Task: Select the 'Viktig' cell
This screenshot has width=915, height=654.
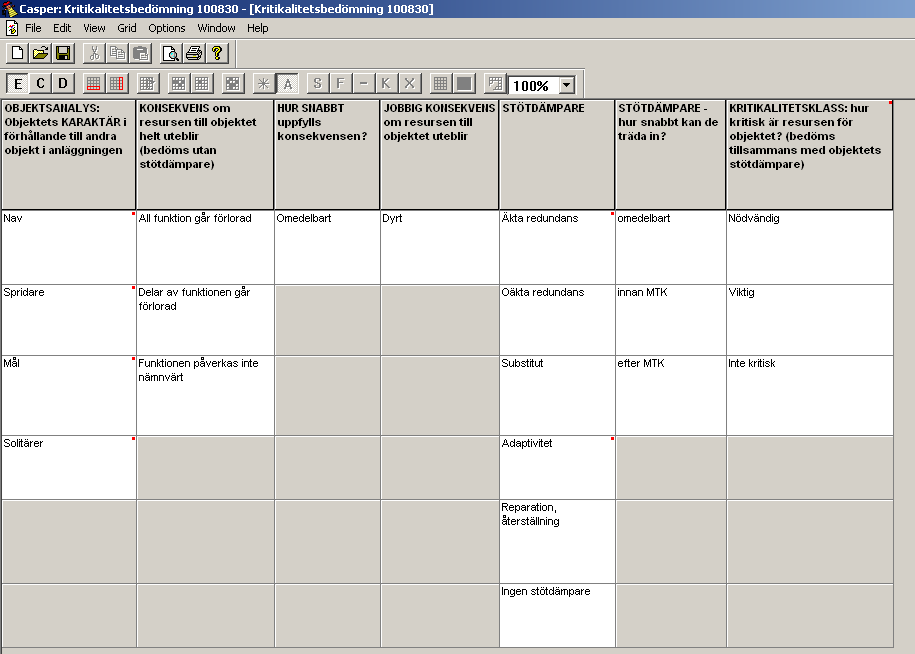Action: pos(809,320)
